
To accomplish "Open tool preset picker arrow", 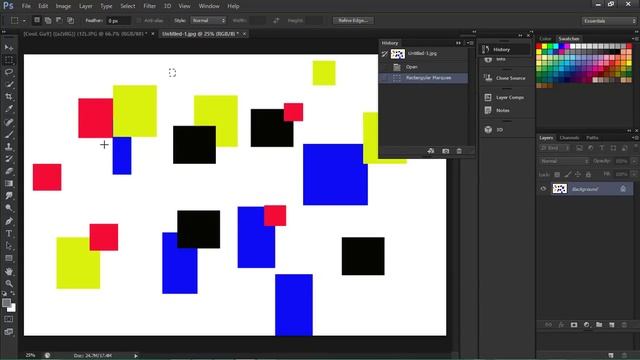I will point(24,20).
